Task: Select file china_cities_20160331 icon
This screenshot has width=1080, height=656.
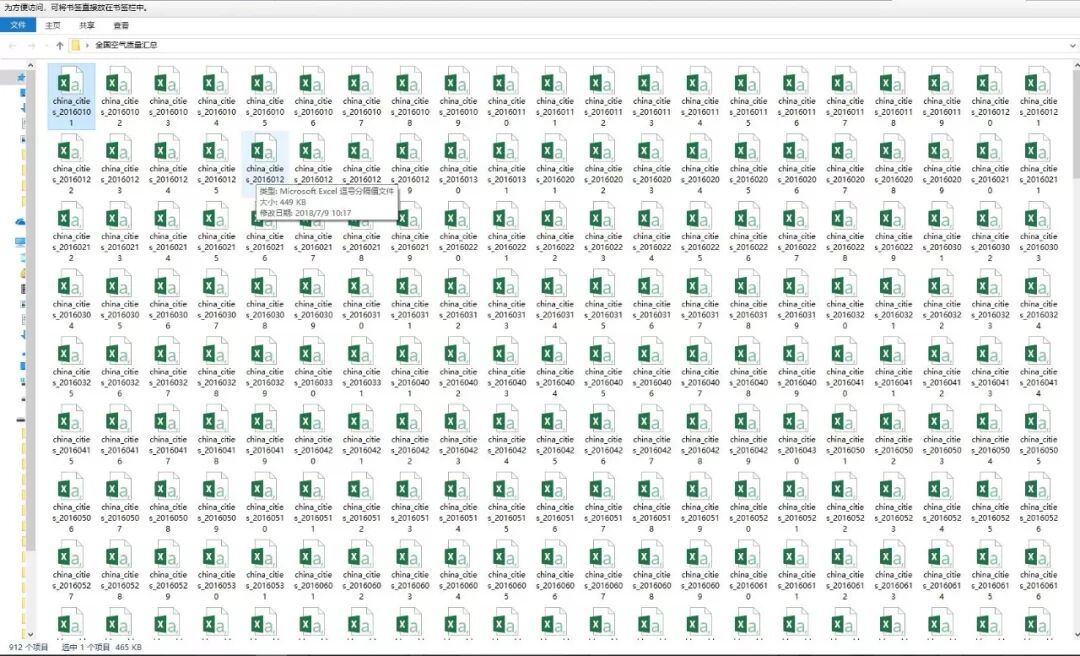Action: coord(361,352)
